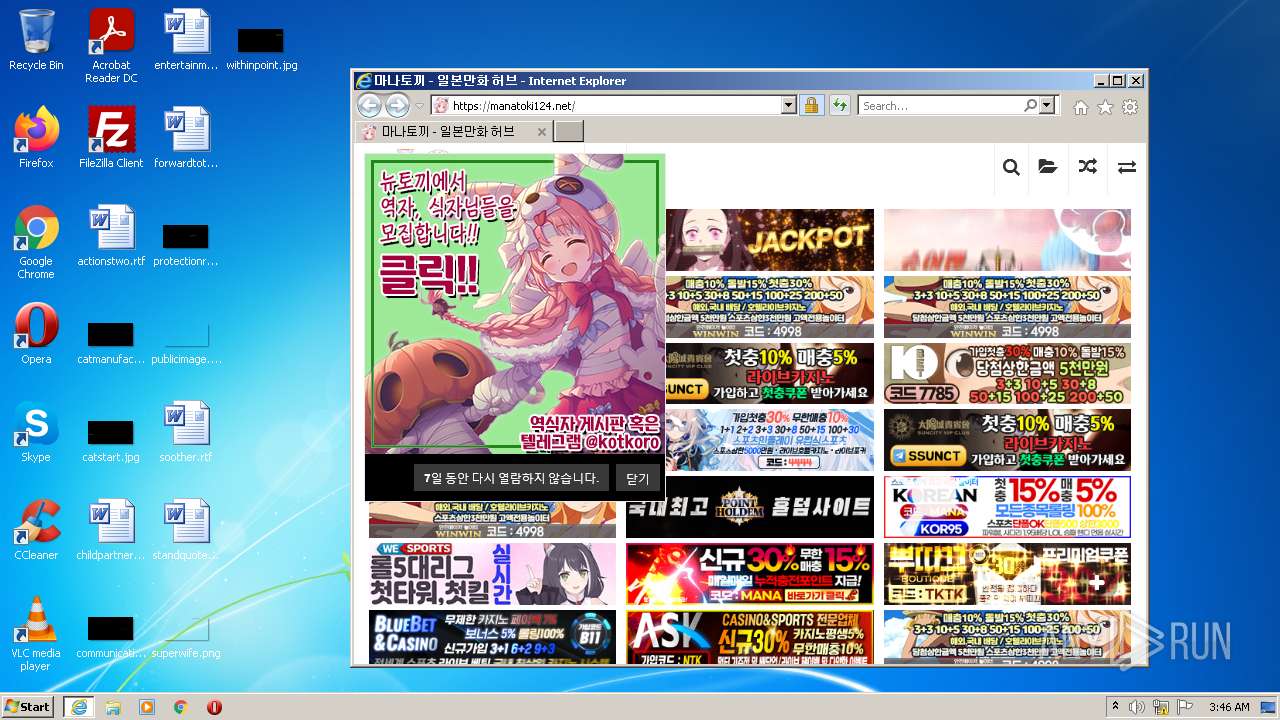Open recent pages dropdown next to Forward
Viewport: 1280px width, 720px height.
point(420,106)
